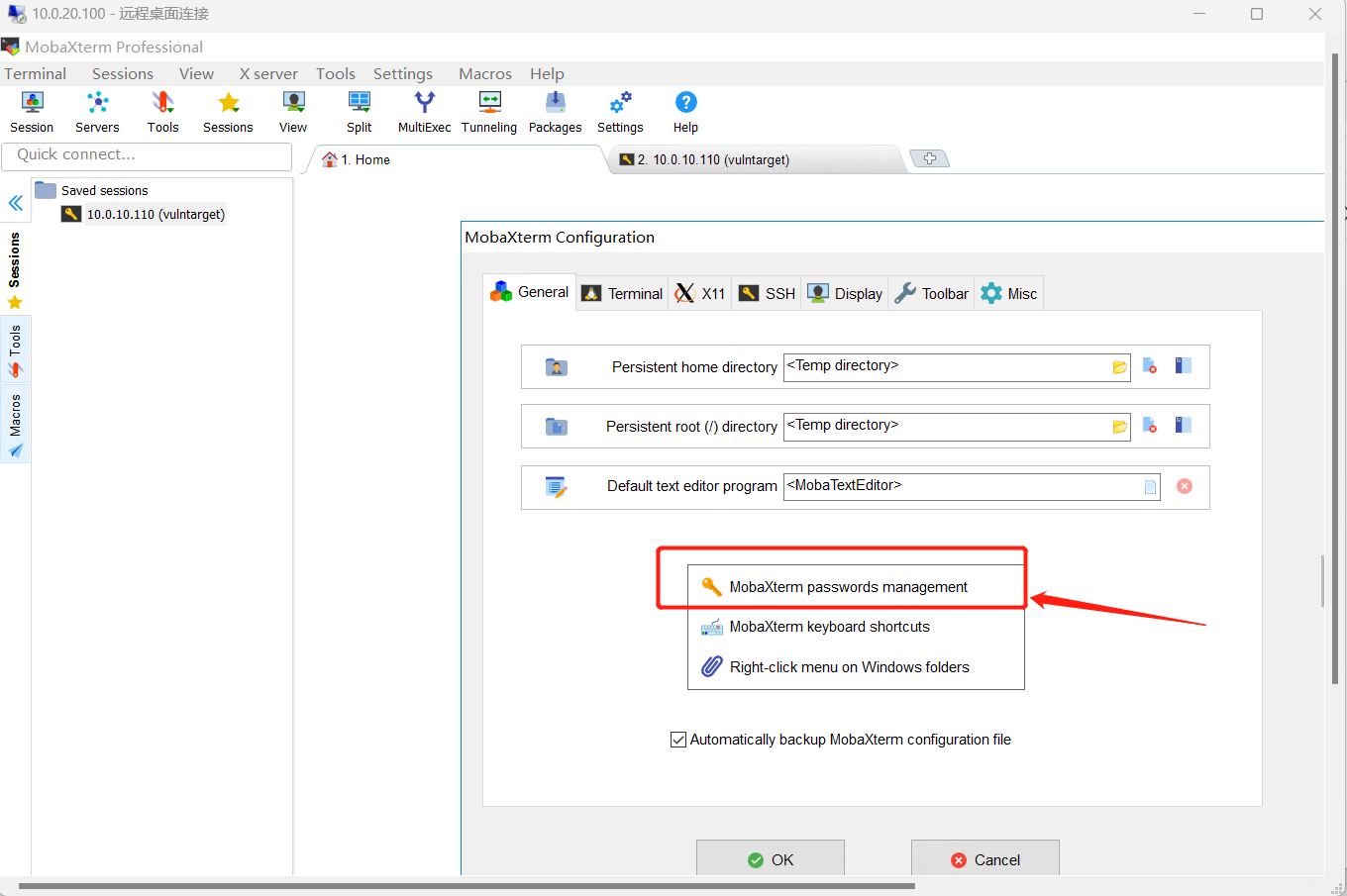The height and width of the screenshot is (896, 1347).
Task: Open the Macros menu
Action: click(484, 74)
